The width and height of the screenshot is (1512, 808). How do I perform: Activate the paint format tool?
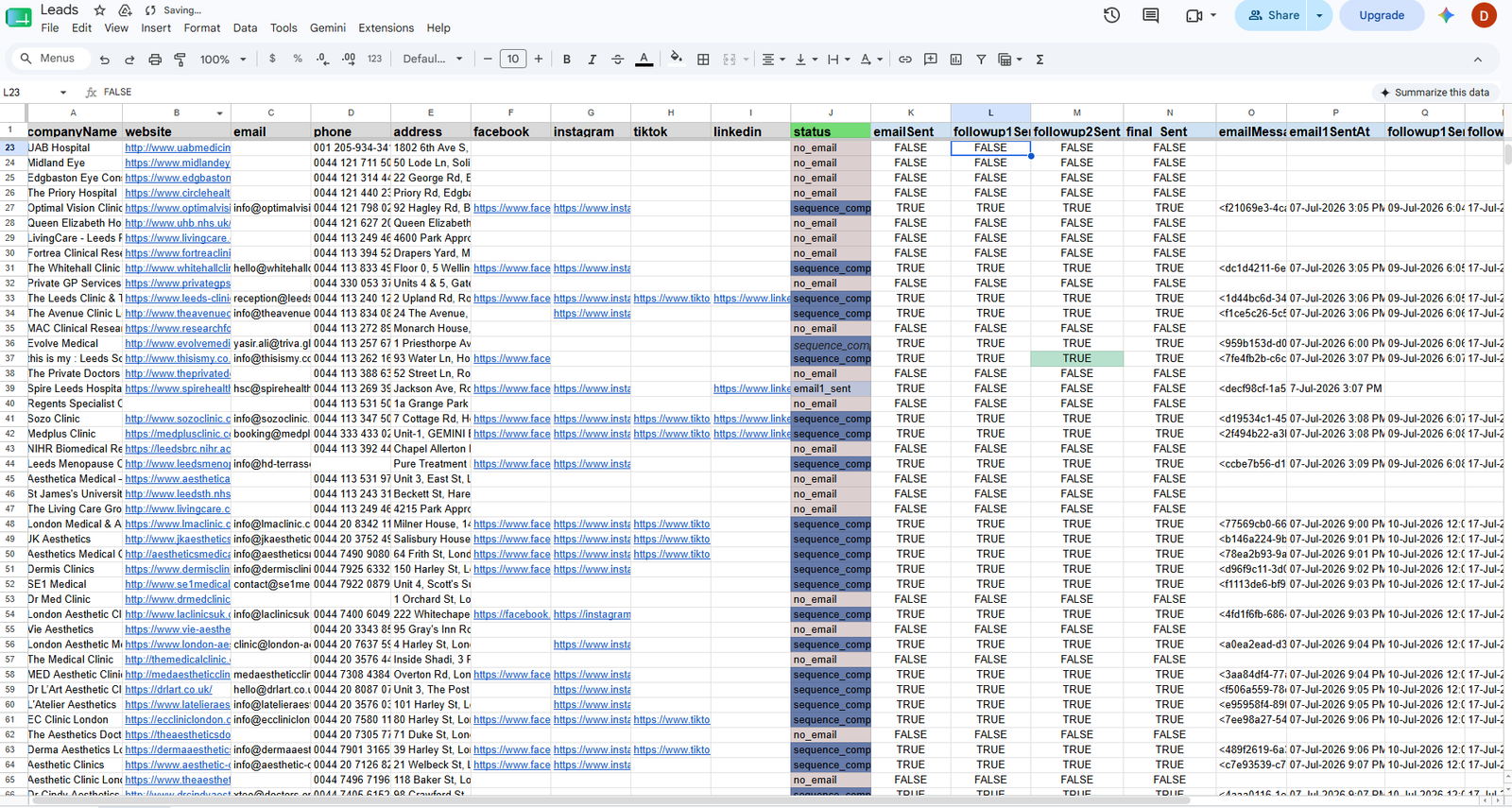coord(180,60)
